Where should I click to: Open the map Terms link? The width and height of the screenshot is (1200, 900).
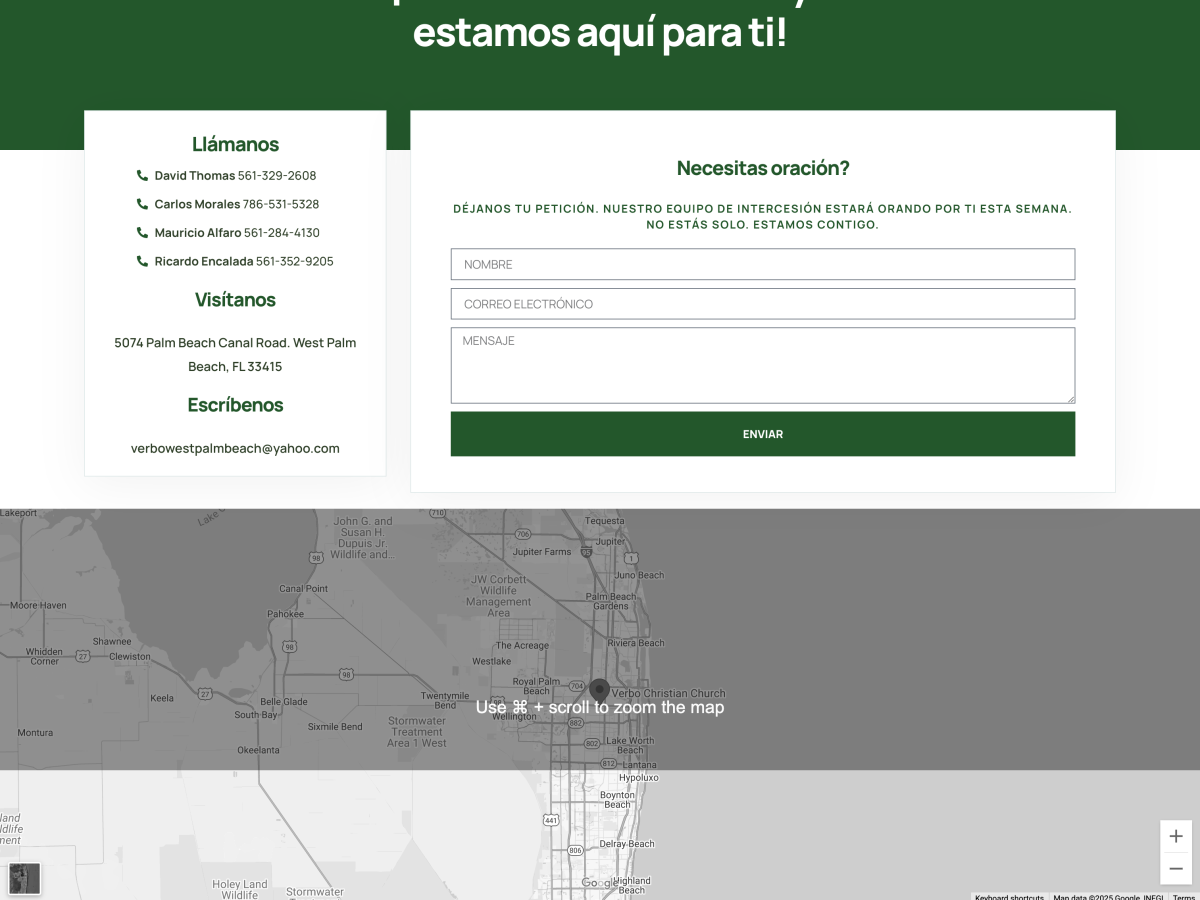coord(1184,896)
